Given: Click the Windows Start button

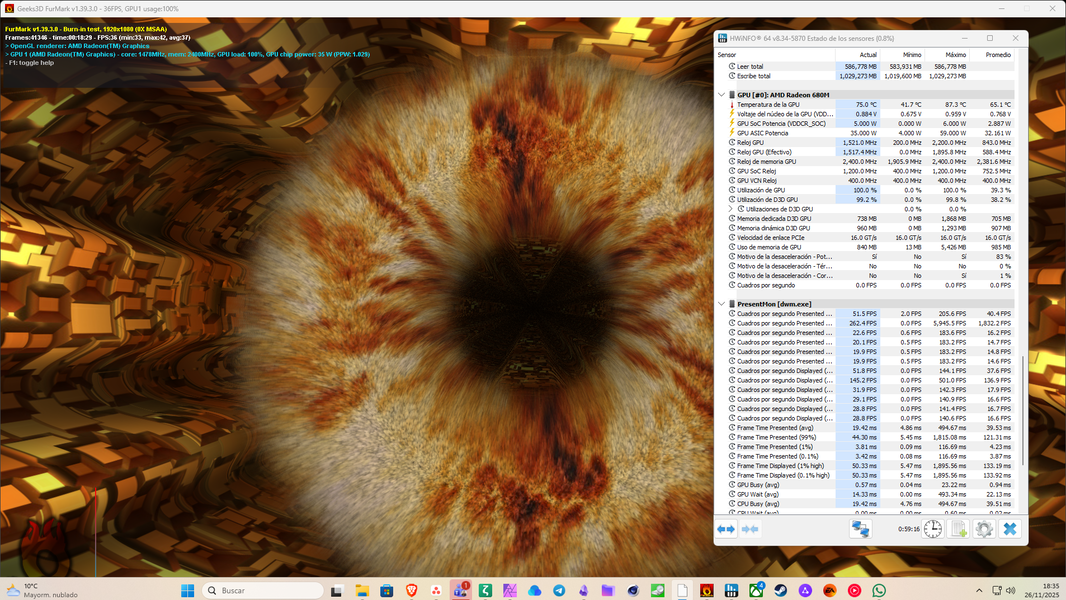Looking at the screenshot, I should pyautogui.click(x=187, y=591).
